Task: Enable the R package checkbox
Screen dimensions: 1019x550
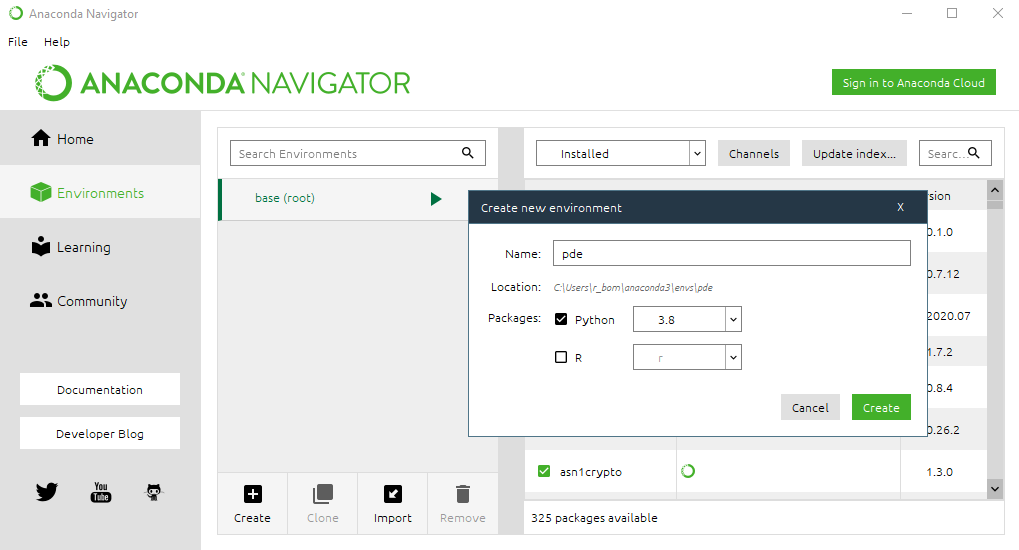Action: coord(561,357)
